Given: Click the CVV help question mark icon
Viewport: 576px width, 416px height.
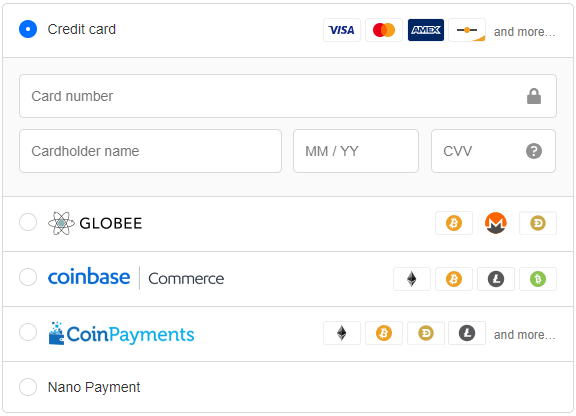Looking at the screenshot, I should tap(534, 151).
